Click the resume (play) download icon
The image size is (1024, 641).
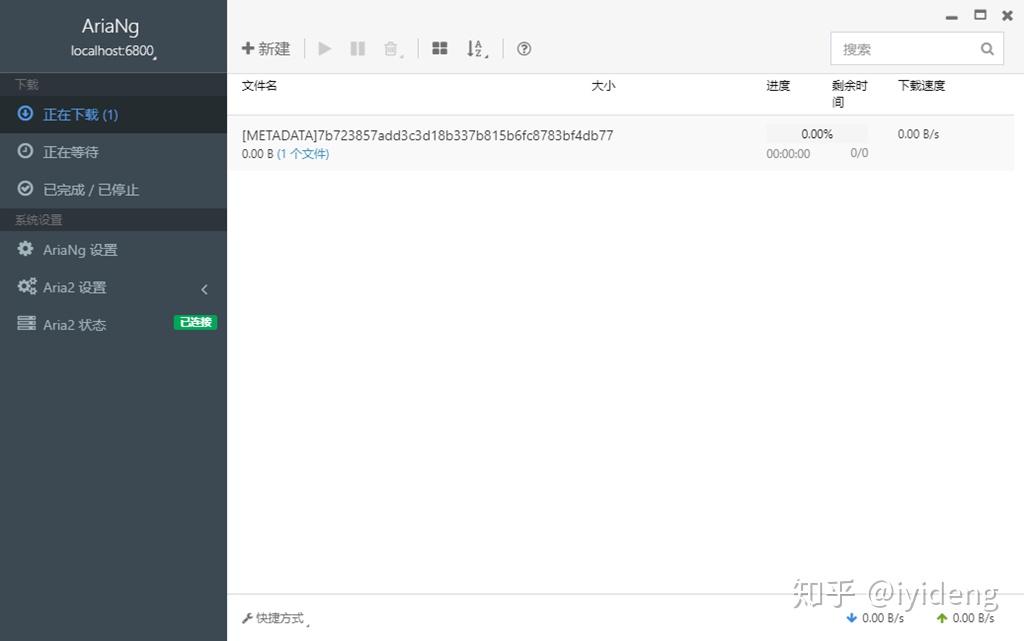coord(323,48)
